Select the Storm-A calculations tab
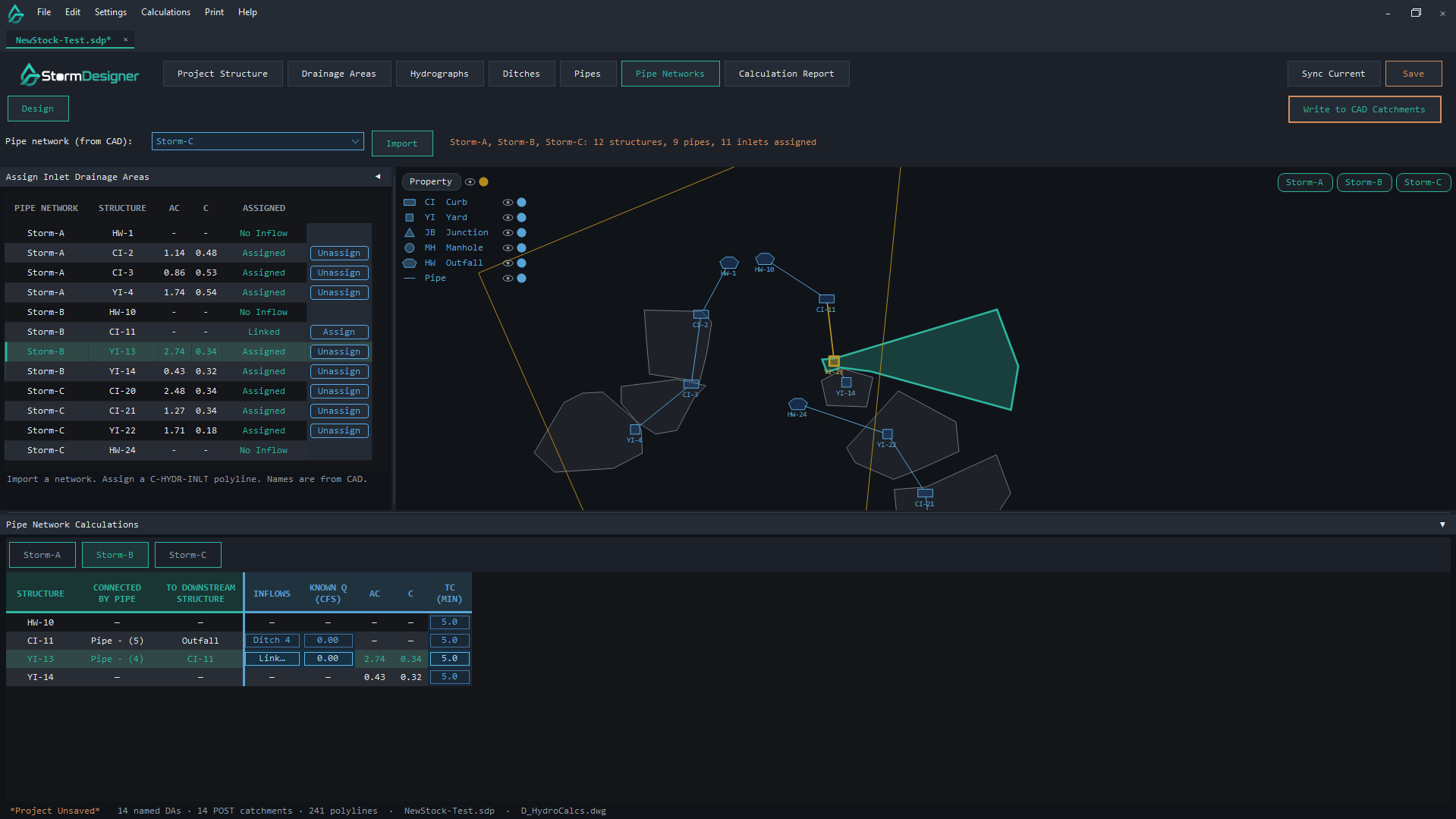1456x819 pixels. (x=42, y=555)
